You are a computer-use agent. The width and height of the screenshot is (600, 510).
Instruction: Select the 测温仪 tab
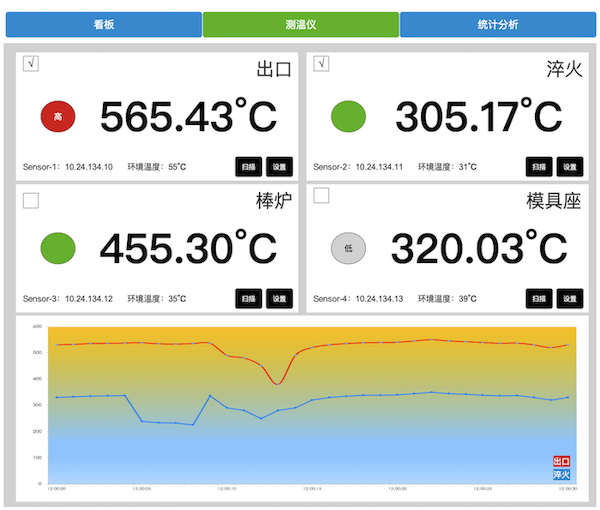[x=300, y=25]
